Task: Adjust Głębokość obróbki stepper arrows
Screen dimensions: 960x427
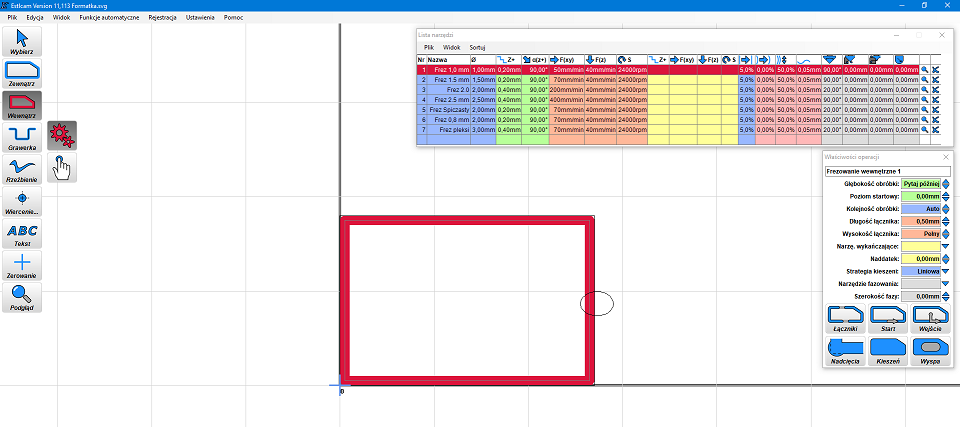Action: pyautogui.click(x=946, y=183)
